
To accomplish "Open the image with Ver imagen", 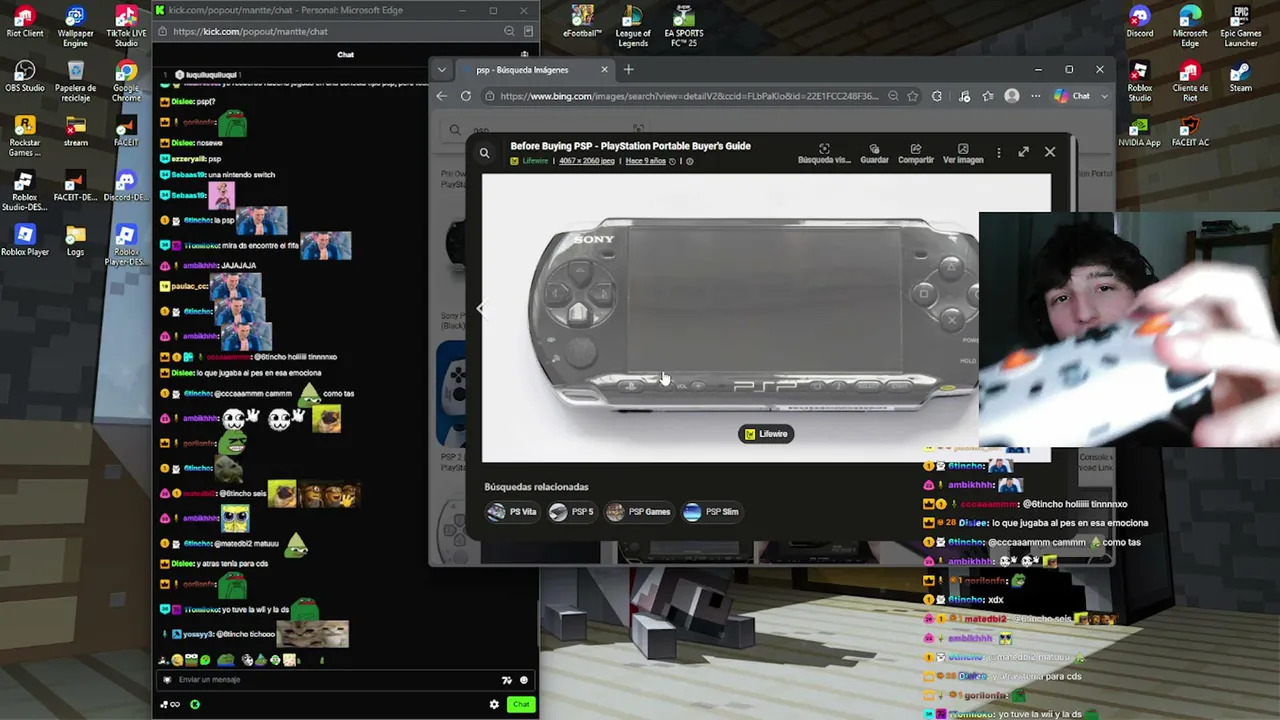I will coord(963,154).
